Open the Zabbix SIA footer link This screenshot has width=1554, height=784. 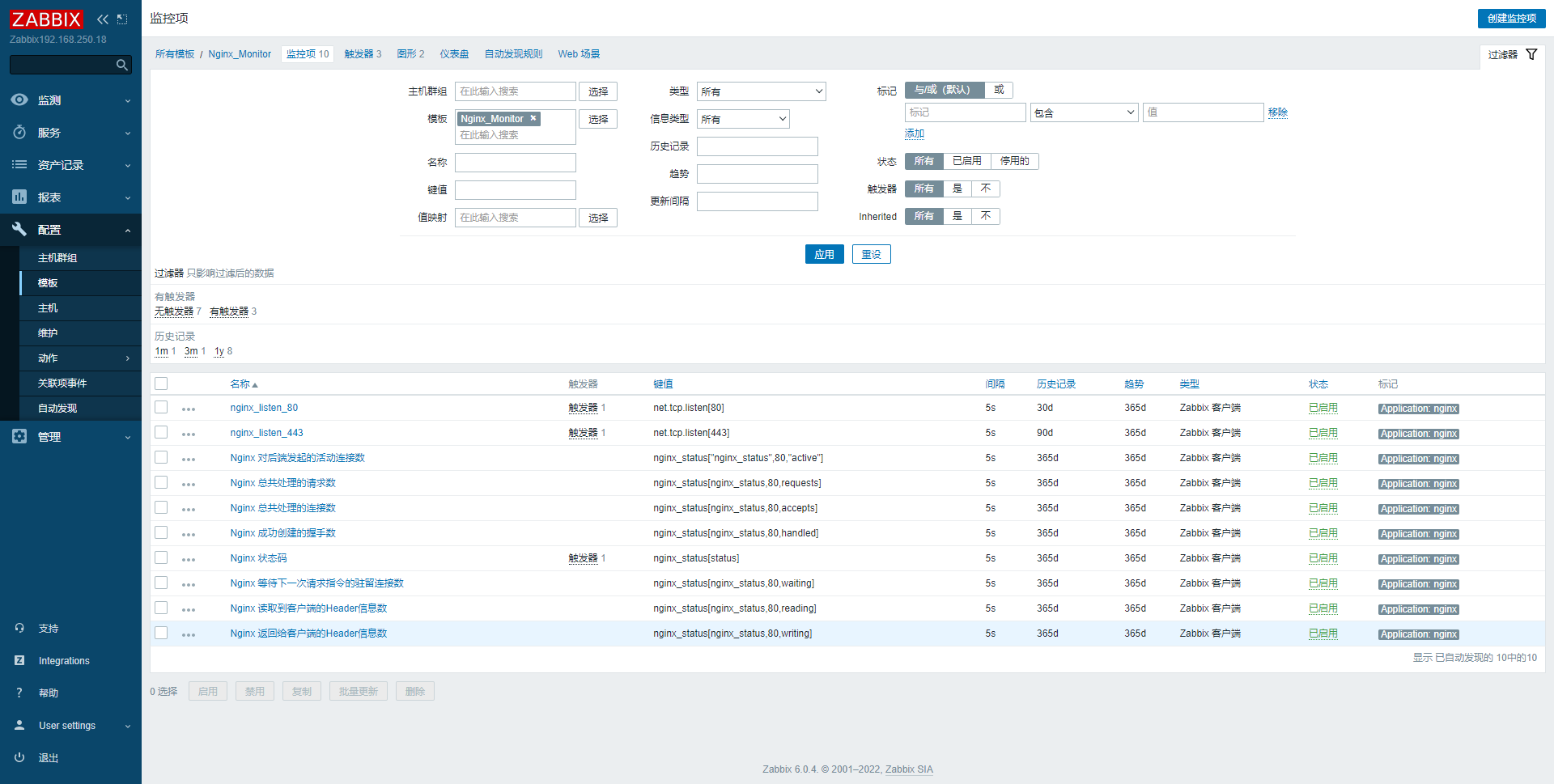click(909, 769)
